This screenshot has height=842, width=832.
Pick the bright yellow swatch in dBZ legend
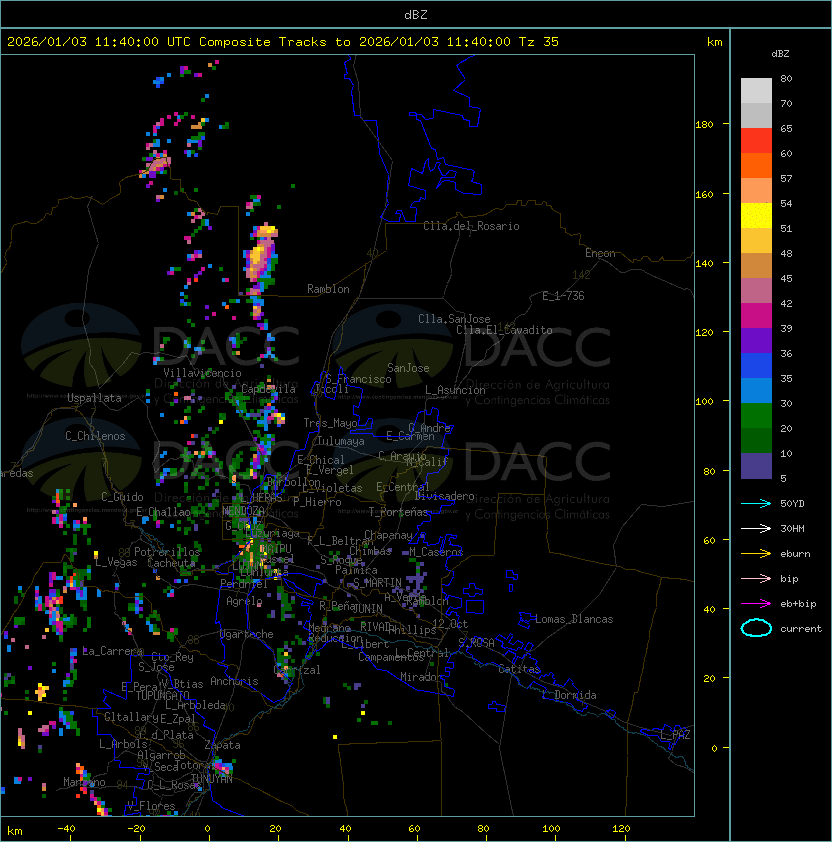(x=756, y=216)
